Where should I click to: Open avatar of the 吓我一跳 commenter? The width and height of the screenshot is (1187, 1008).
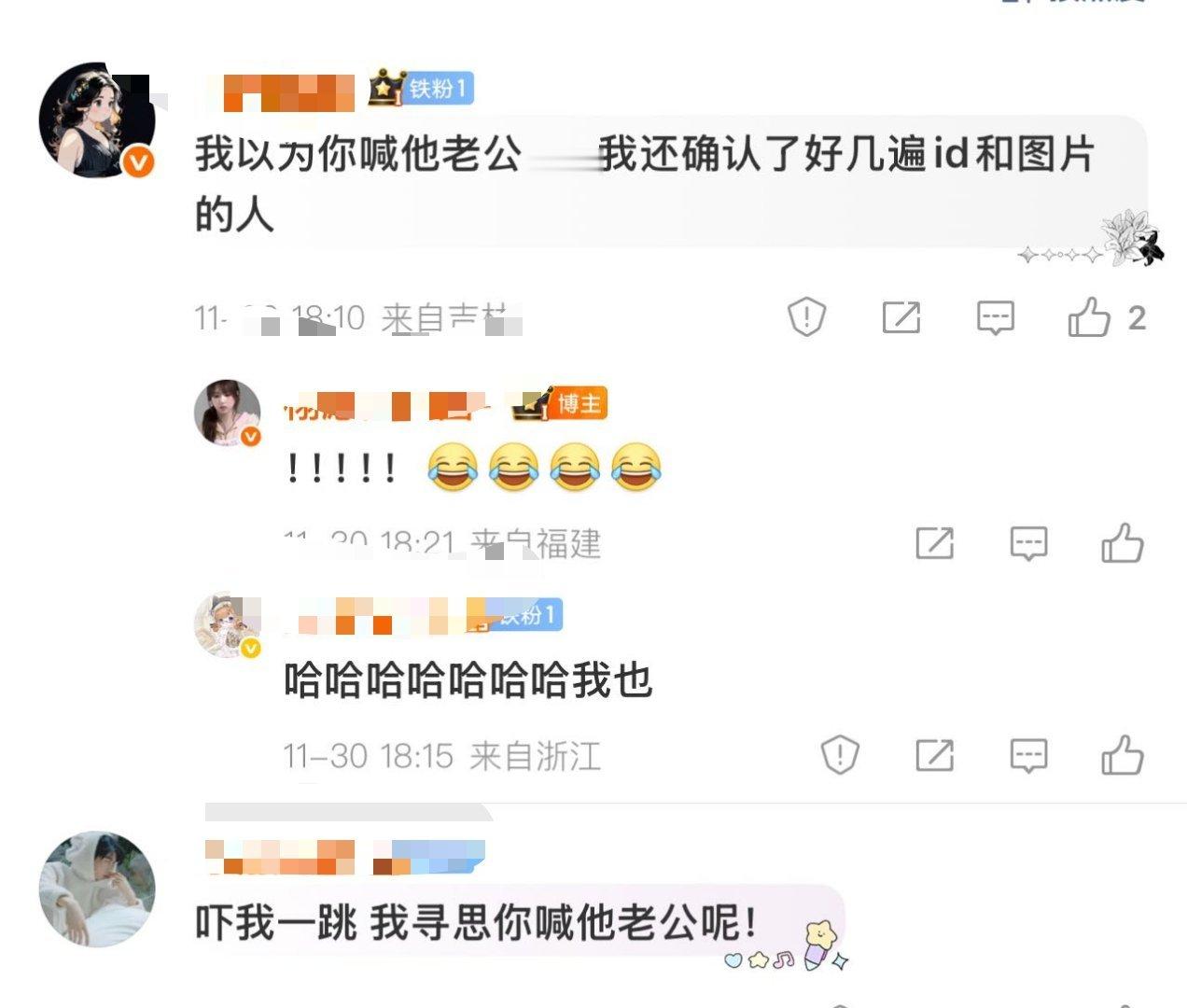[x=96, y=889]
